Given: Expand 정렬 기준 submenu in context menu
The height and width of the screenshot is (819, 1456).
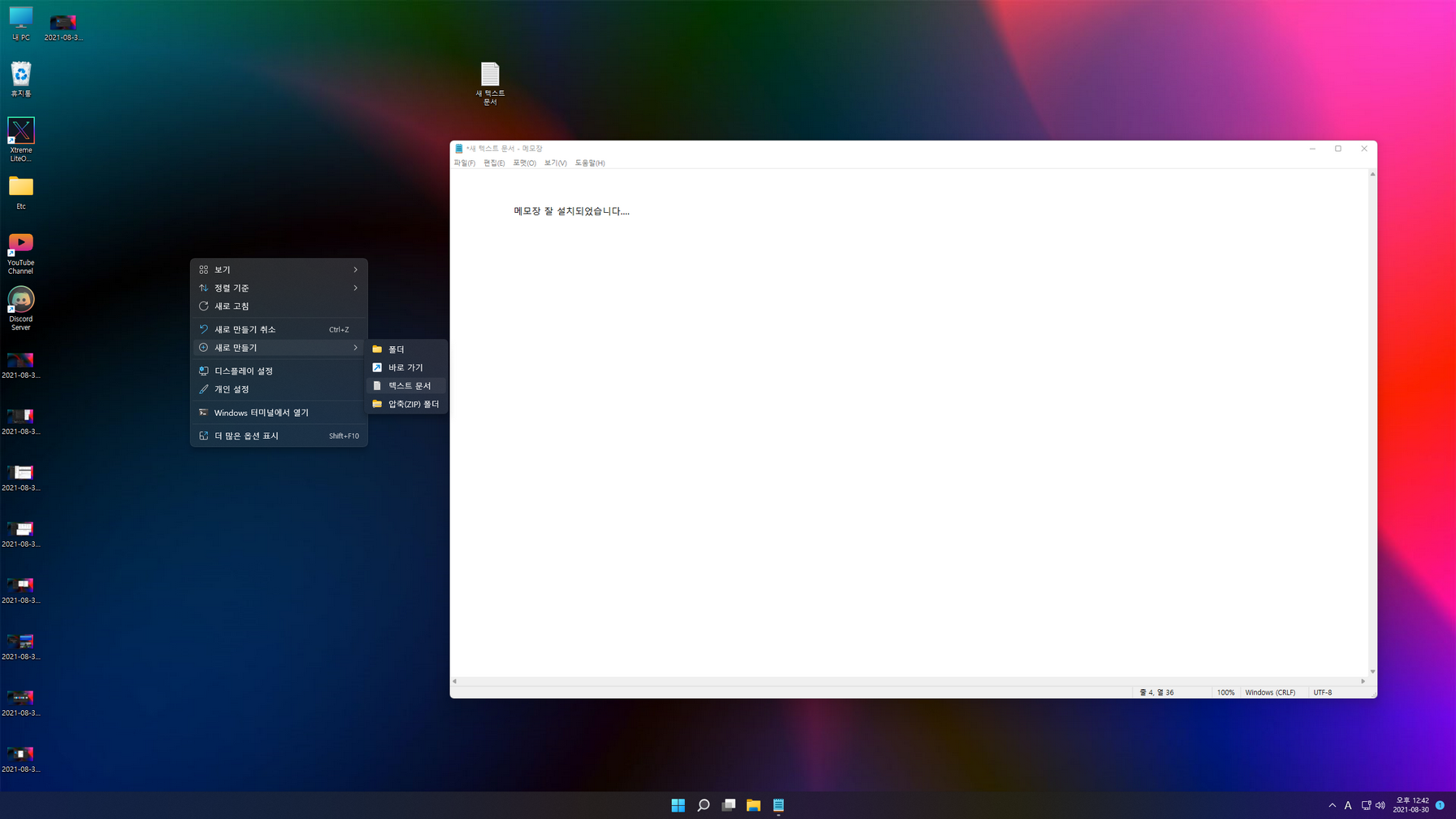Looking at the screenshot, I should point(279,288).
